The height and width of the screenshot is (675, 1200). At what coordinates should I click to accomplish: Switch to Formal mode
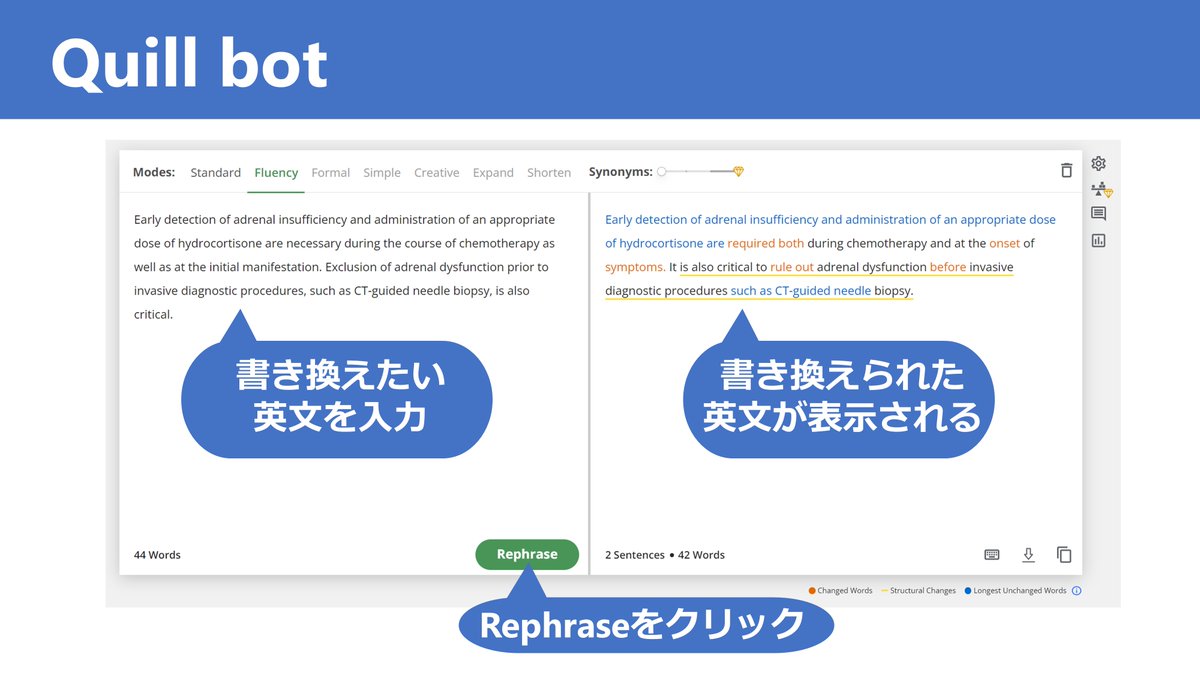tap(331, 172)
